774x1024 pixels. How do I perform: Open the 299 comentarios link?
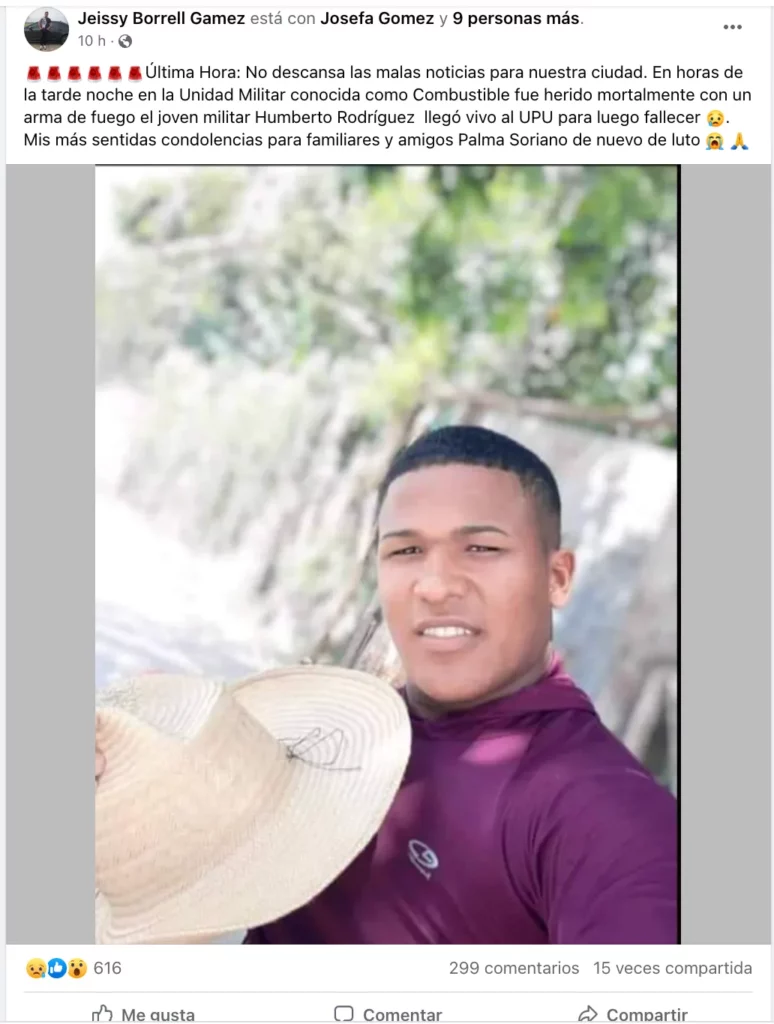coord(513,968)
